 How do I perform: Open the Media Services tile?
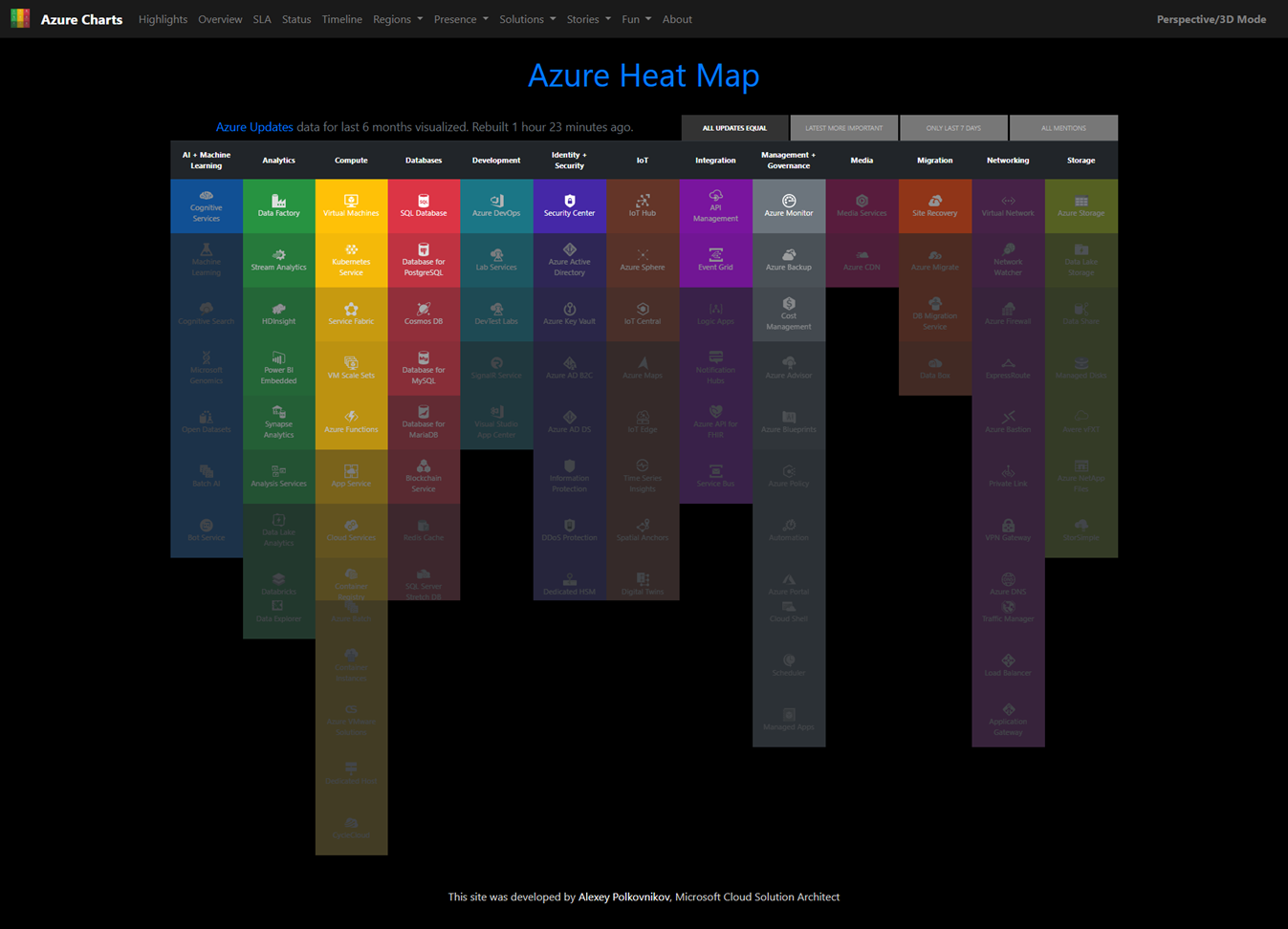pyautogui.click(x=862, y=205)
